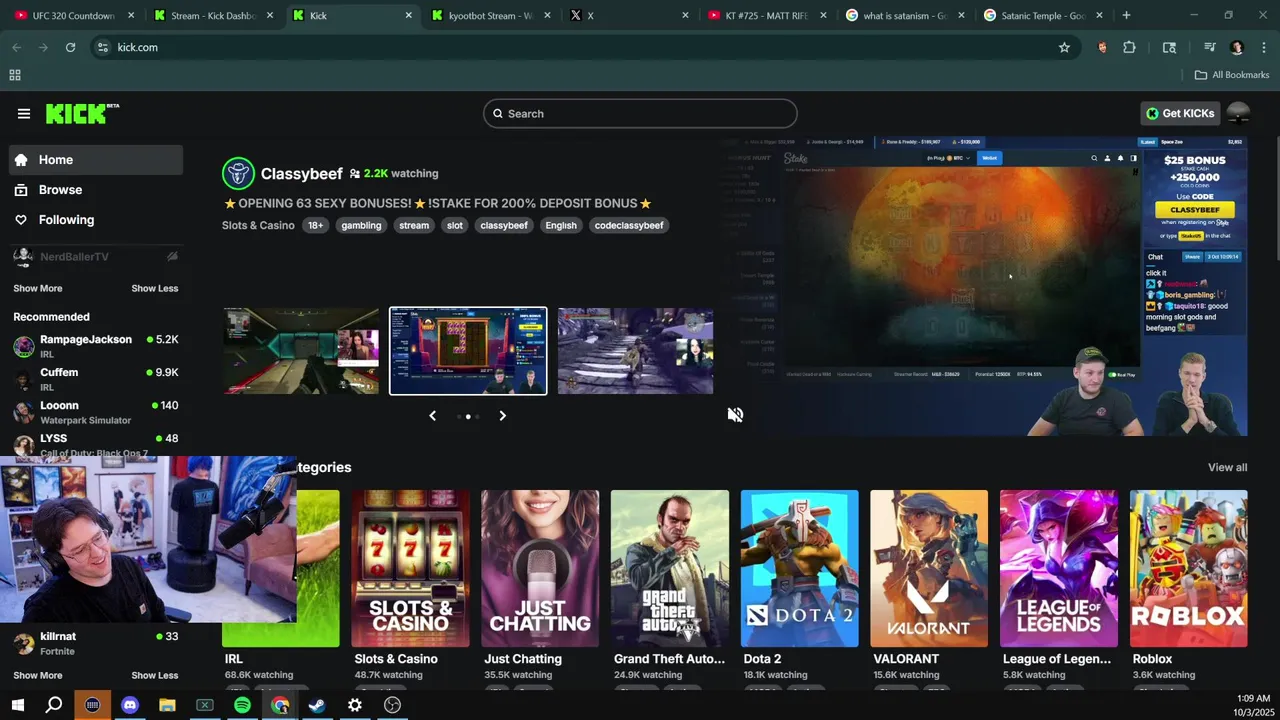Click View all categories
This screenshot has height=720, width=1280.
click(x=1227, y=467)
